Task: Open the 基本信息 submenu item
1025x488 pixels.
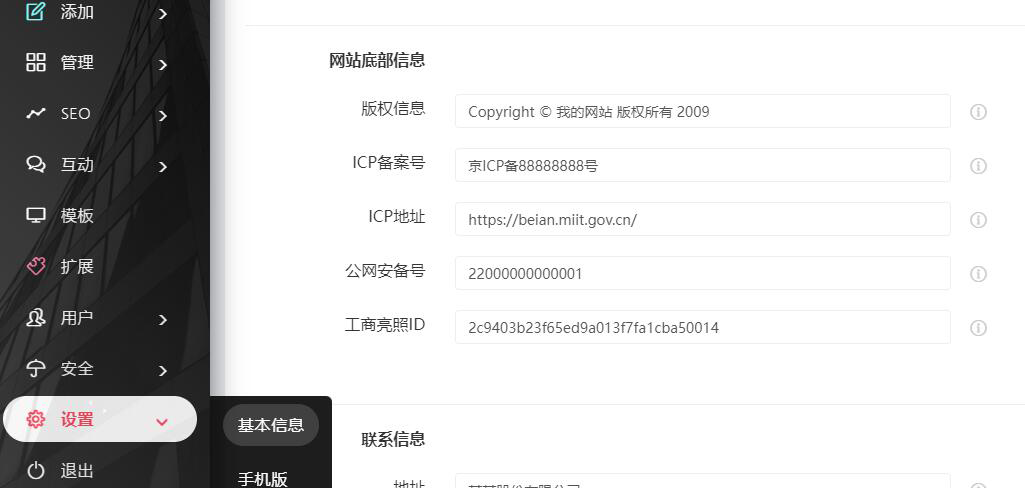Action: [270, 425]
